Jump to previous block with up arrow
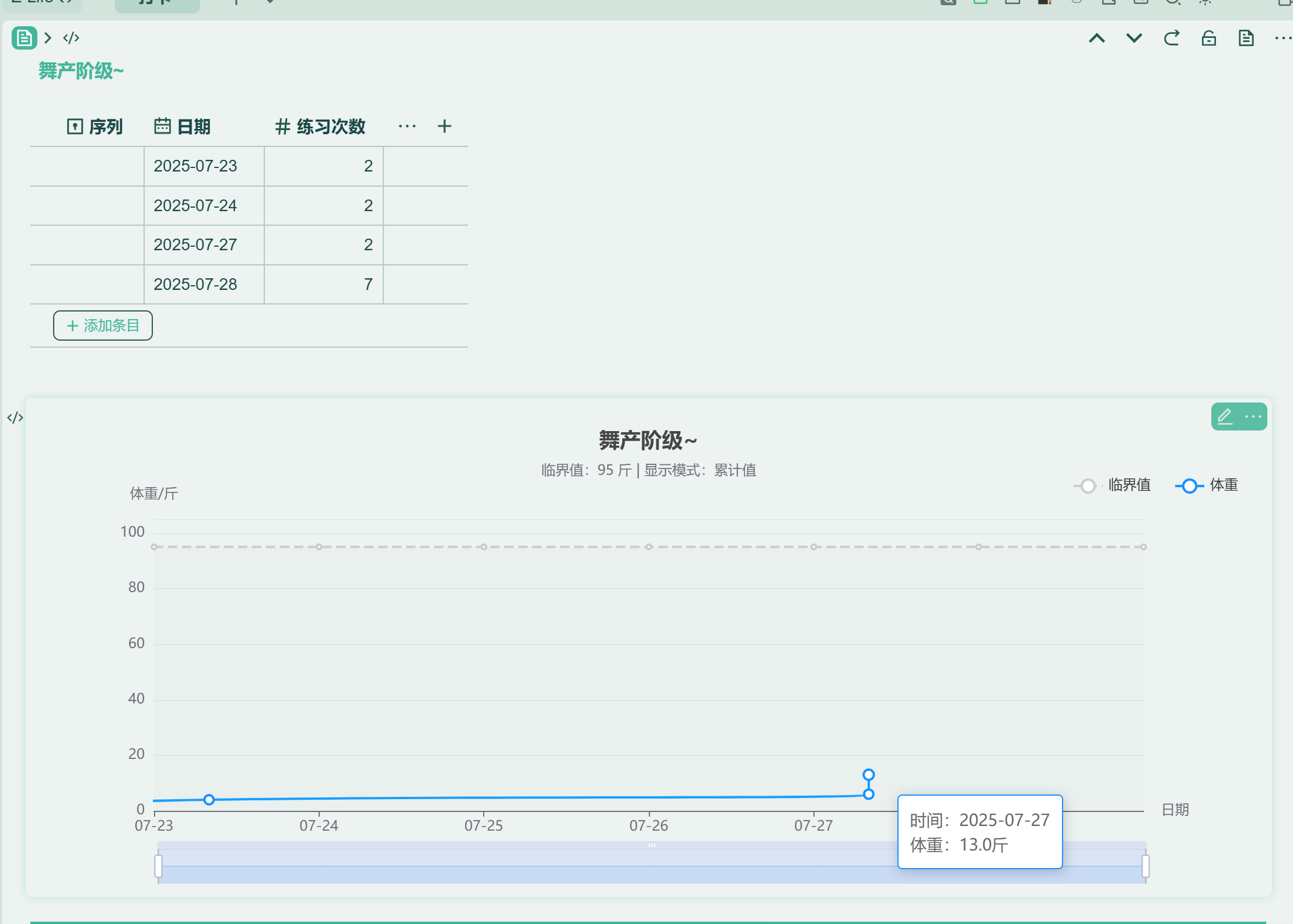 point(1096,38)
